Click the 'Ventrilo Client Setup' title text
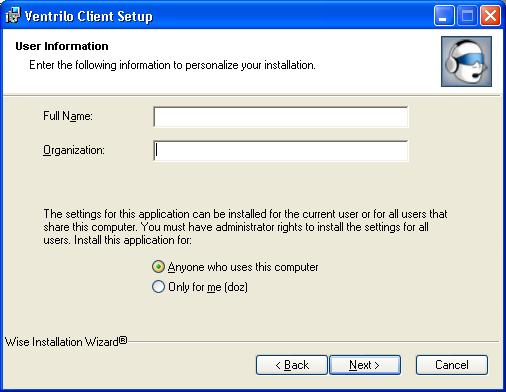The height and width of the screenshot is (392, 506). tap(89, 16)
